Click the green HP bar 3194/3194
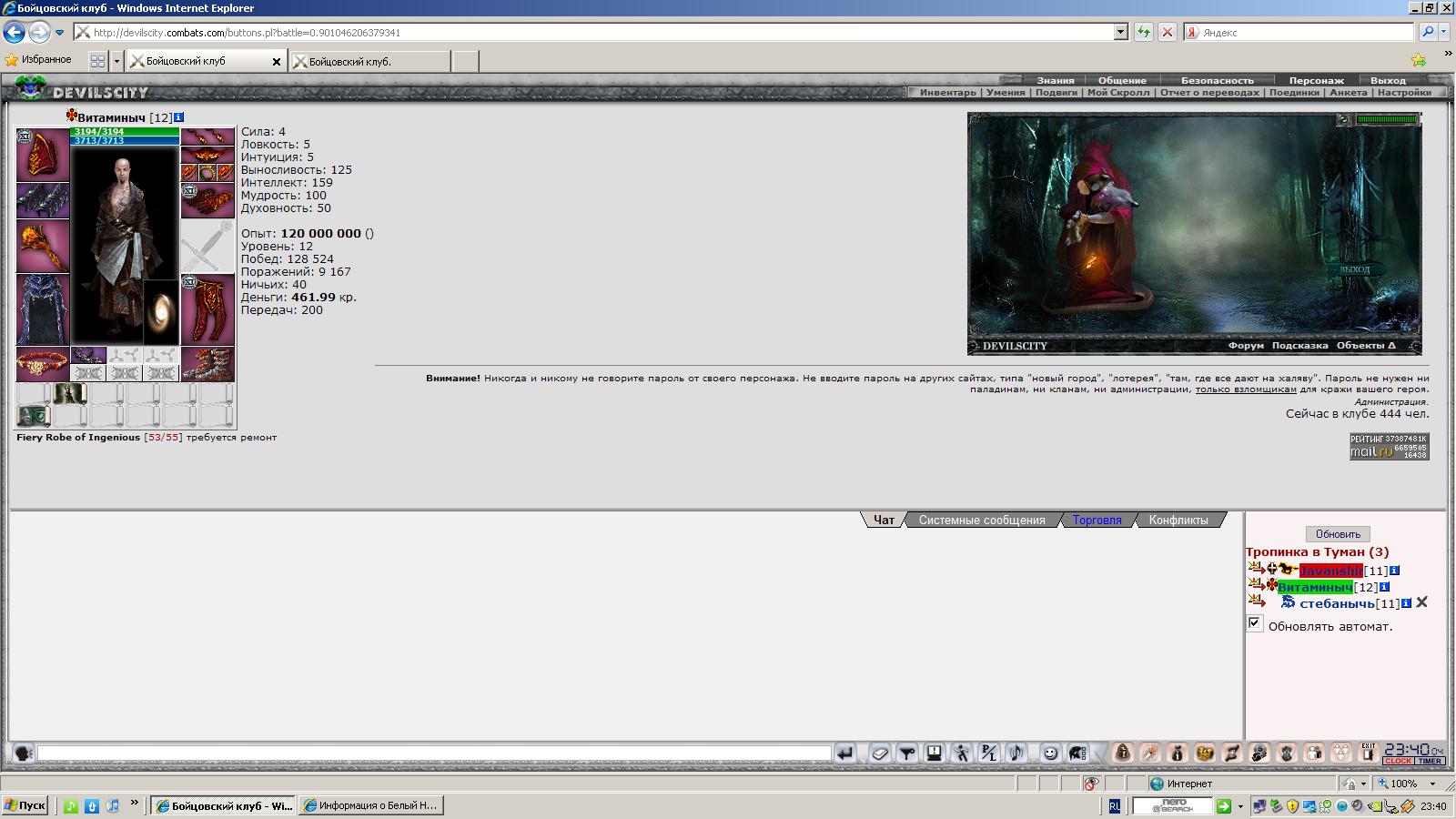The height and width of the screenshot is (819, 1456). pos(125,132)
